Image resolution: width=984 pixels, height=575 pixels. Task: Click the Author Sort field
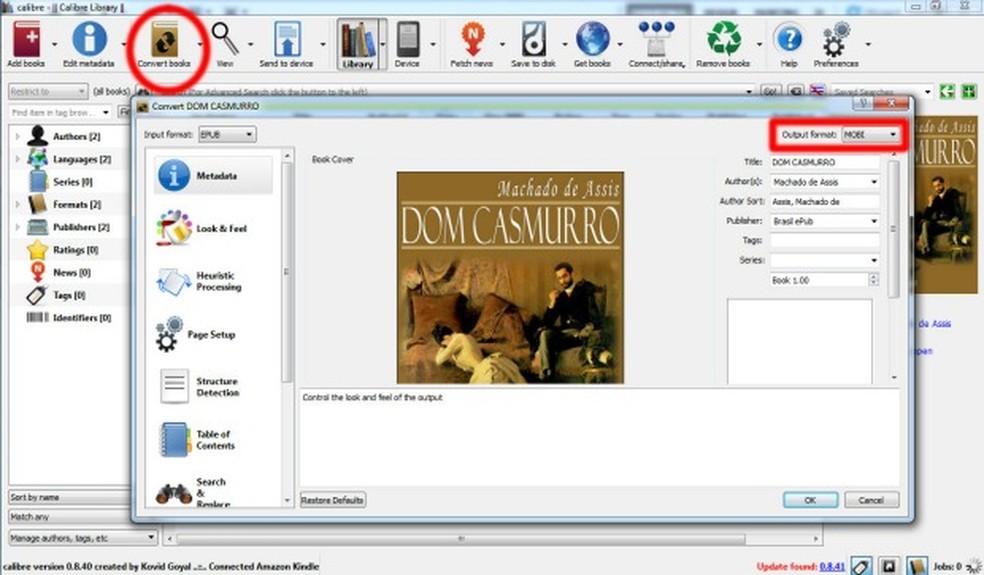click(825, 202)
